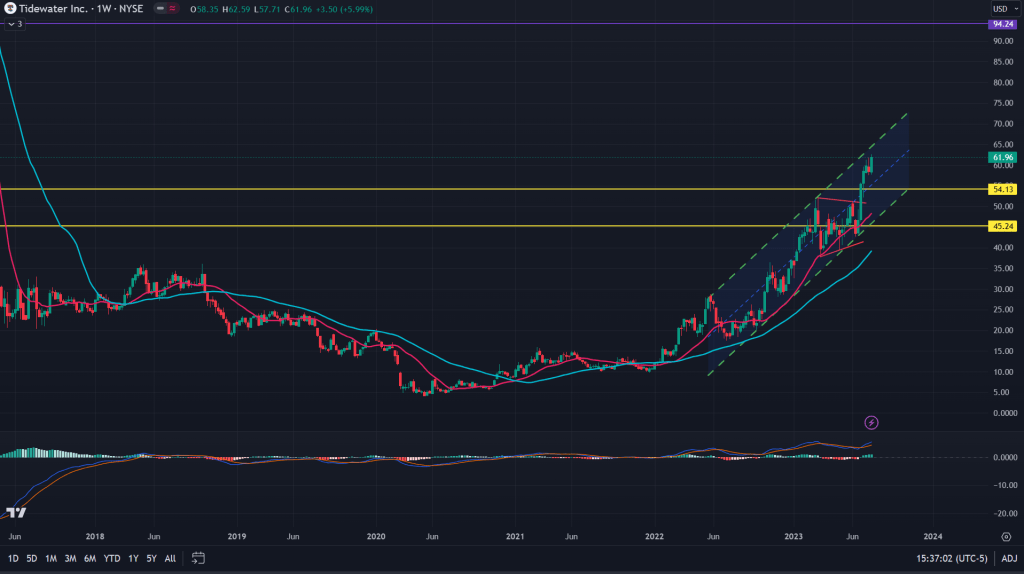
Task: Open chart settings gear near time axis
Action: 1004,536
